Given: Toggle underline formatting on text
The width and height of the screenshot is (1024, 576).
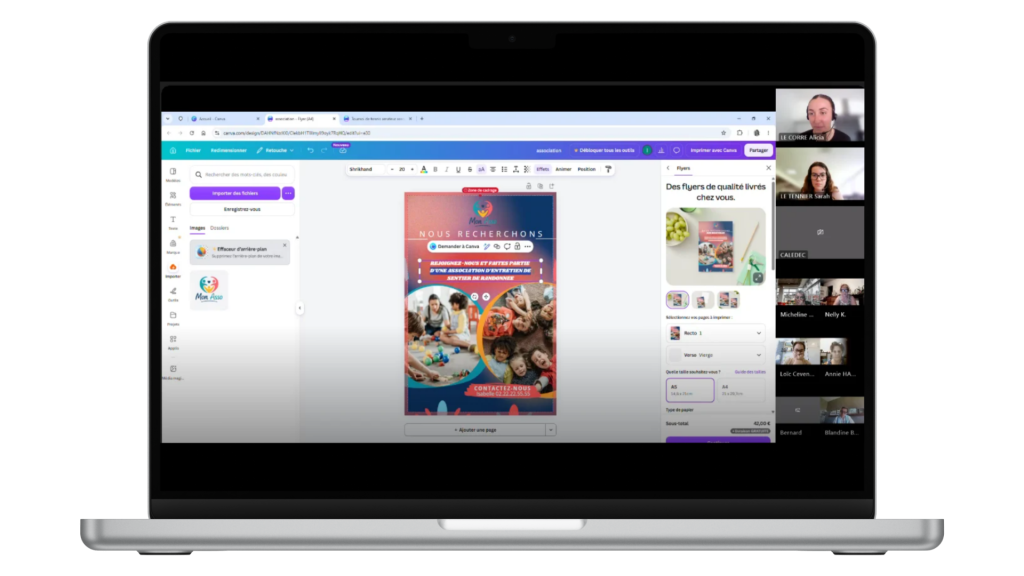Looking at the screenshot, I should tap(458, 169).
